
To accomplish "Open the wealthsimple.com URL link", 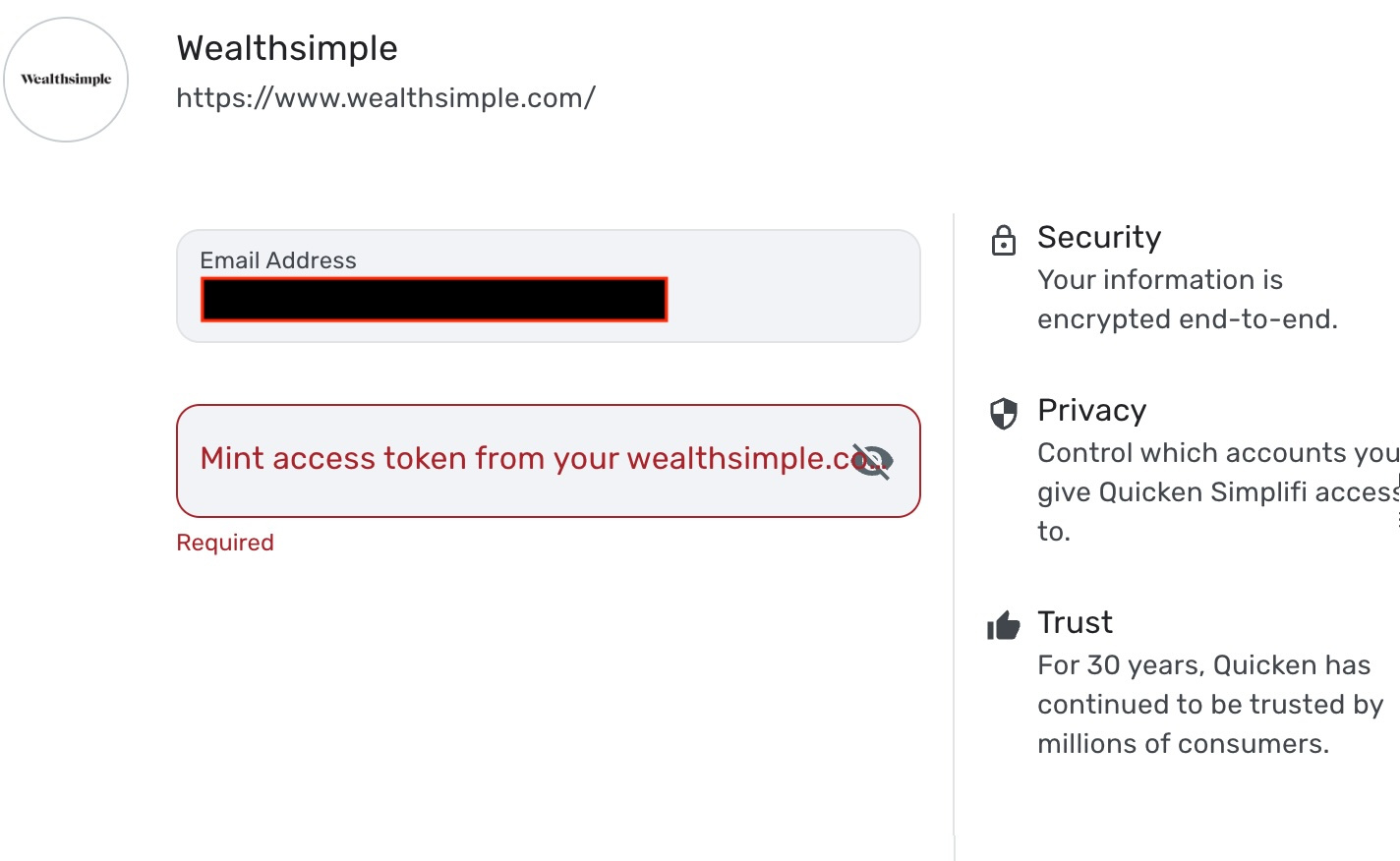I will coord(385,98).
